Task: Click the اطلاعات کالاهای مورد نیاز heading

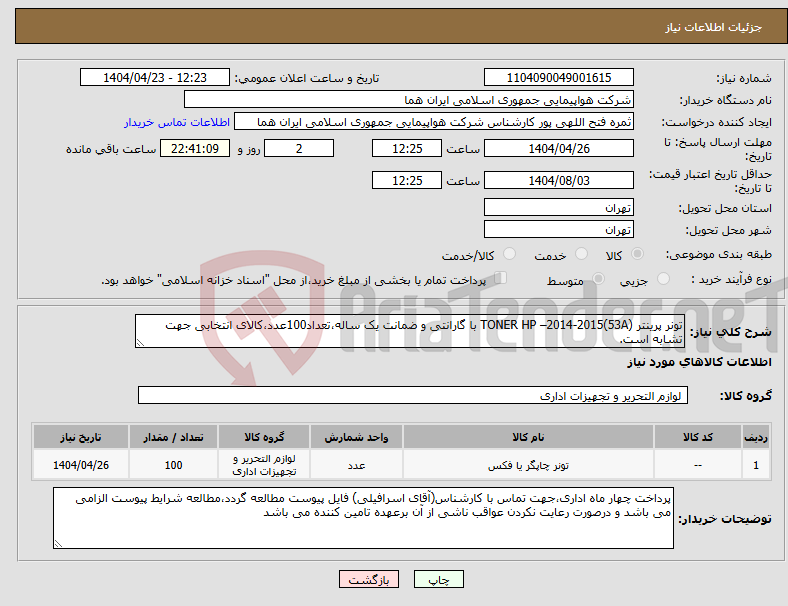Action: (x=699, y=362)
